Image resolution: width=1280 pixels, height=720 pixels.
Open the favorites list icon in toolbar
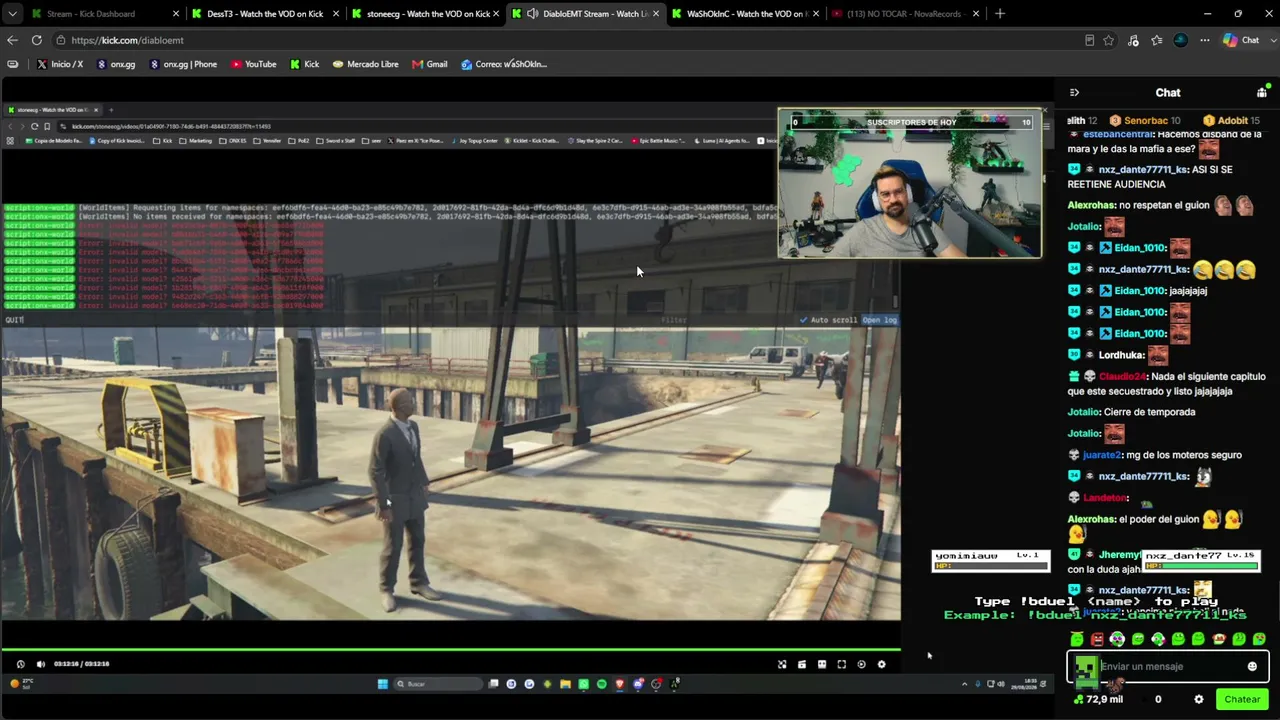tap(1157, 40)
